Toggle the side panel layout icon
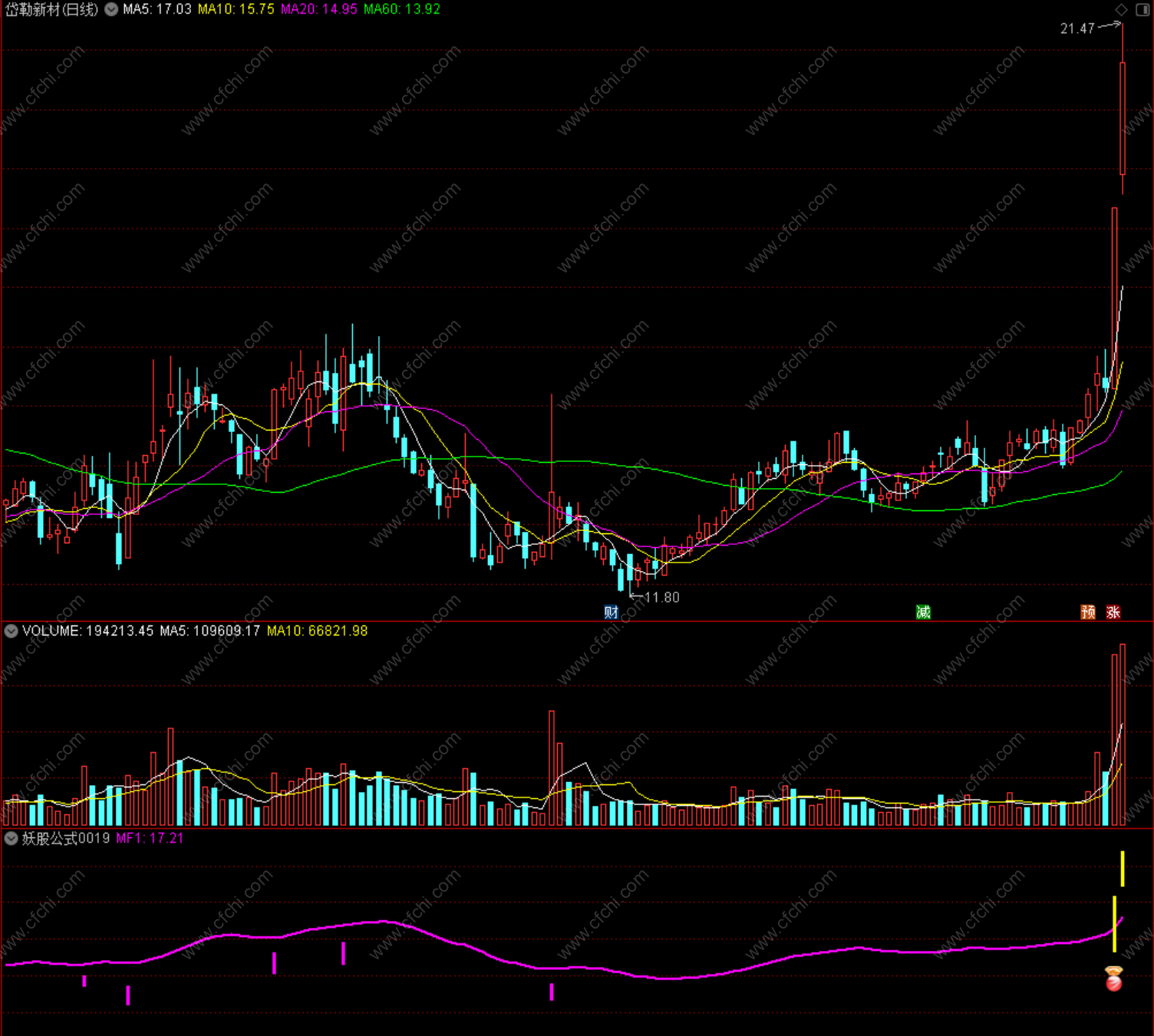Image resolution: width=1154 pixels, height=1036 pixels. point(1142,9)
